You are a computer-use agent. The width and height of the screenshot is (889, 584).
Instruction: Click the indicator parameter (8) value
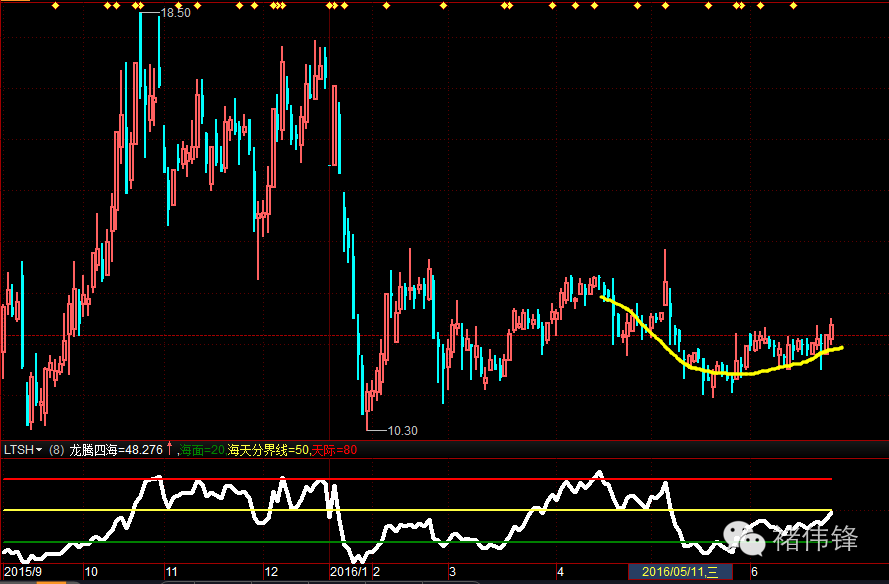[56, 450]
